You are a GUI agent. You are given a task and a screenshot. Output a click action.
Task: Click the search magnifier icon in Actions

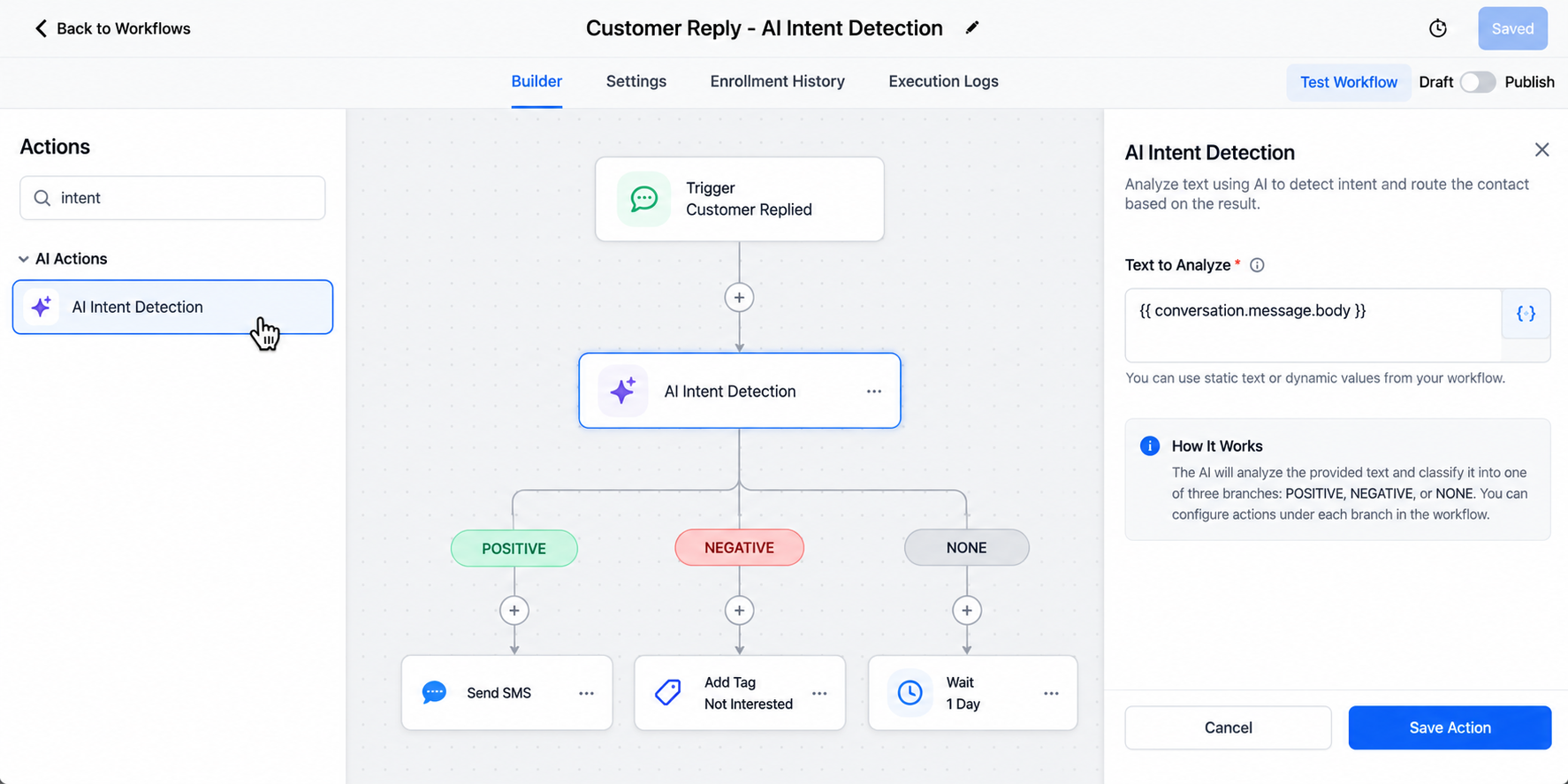[x=42, y=198]
